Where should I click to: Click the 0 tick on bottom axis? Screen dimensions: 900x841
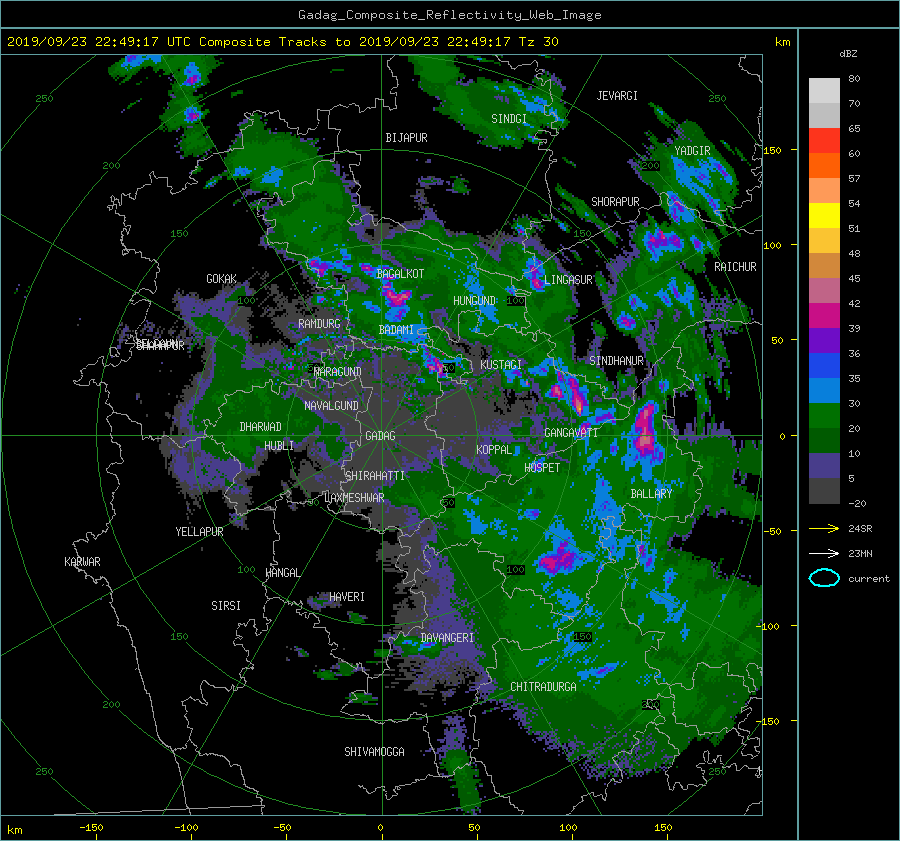[x=380, y=828]
